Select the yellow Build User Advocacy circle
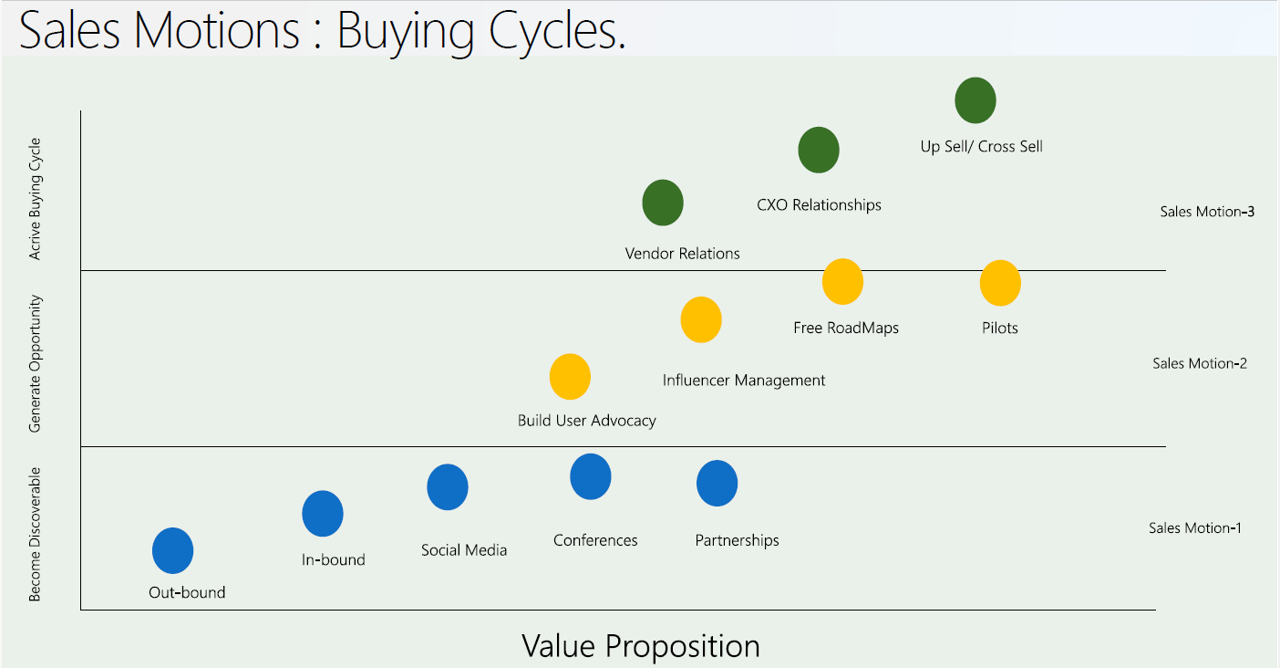The width and height of the screenshot is (1280, 668). click(x=570, y=377)
